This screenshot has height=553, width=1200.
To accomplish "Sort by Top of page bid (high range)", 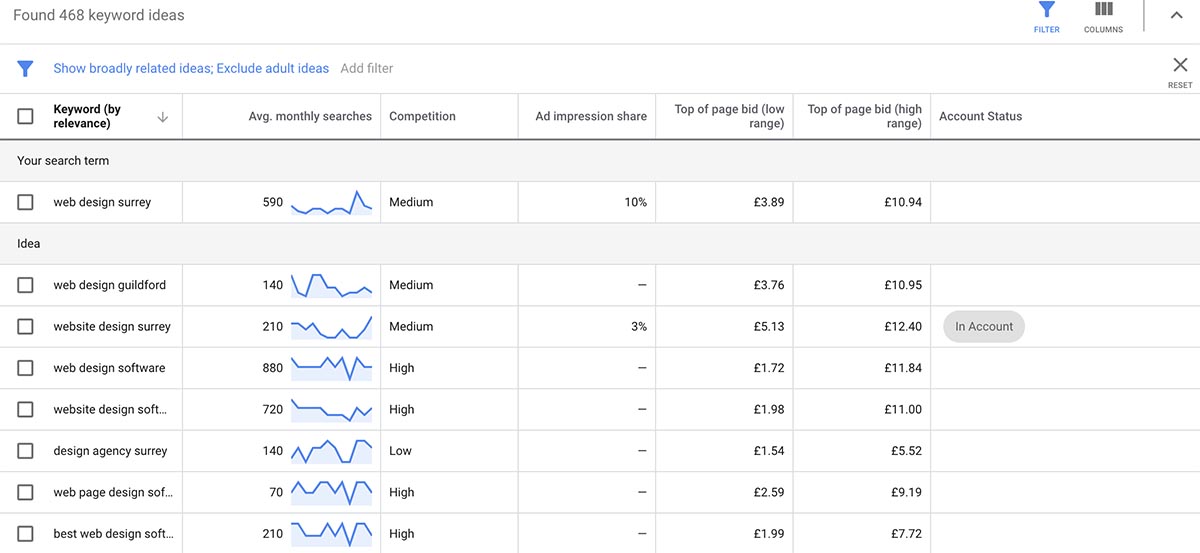I will (x=865, y=116).
